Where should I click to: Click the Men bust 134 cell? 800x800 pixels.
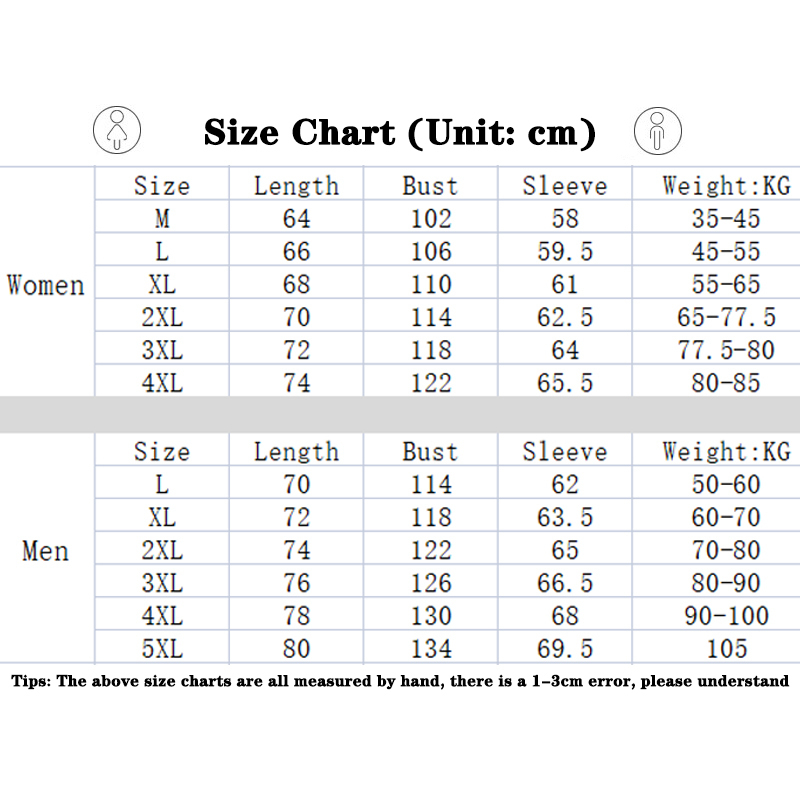click(430, 649)
